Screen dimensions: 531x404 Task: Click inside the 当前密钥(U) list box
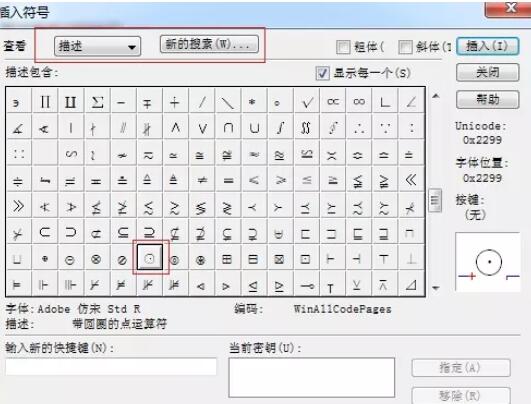pos(312,377)
